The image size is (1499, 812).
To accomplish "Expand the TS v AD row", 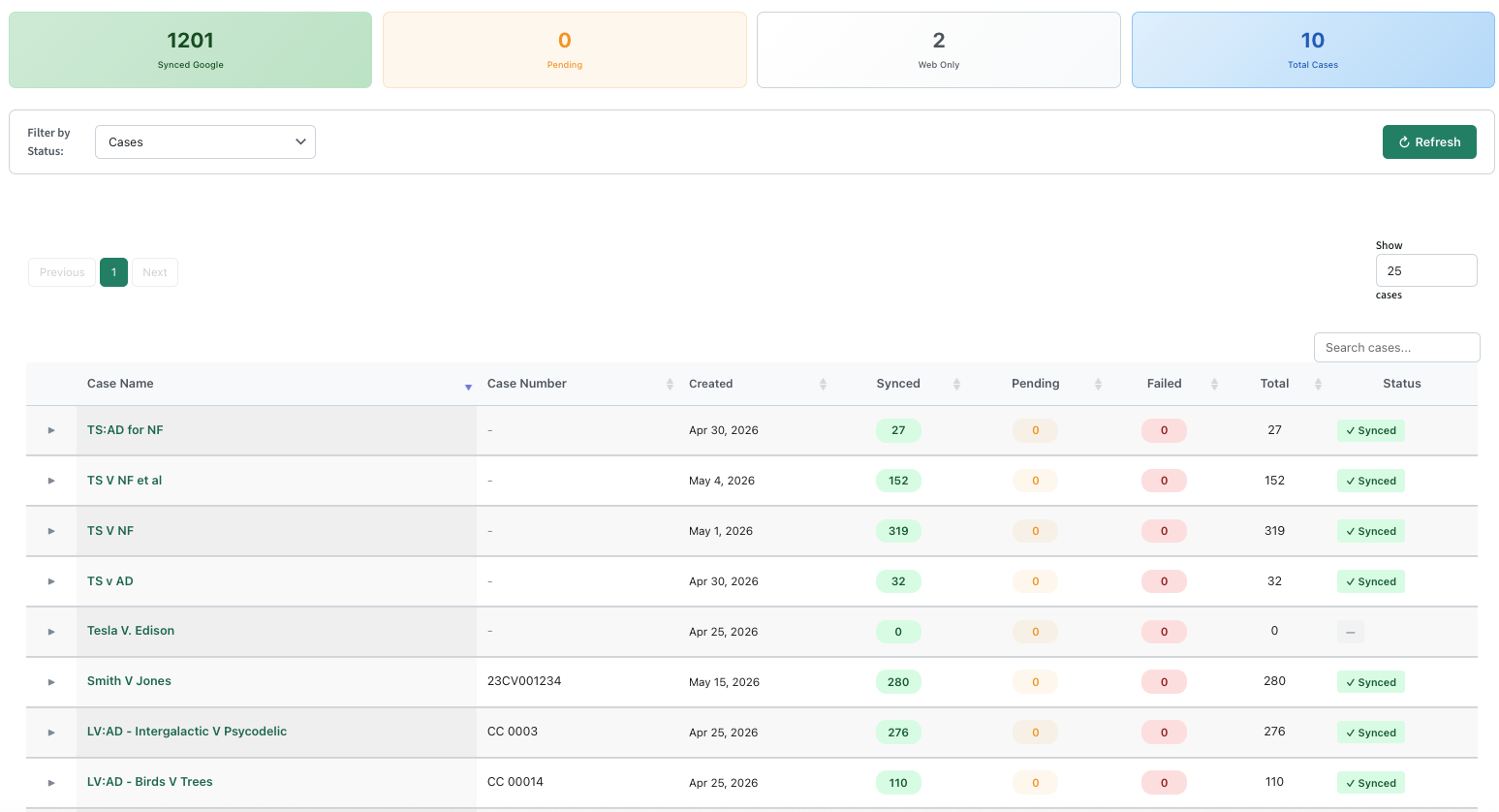I will tap(51, 581).
